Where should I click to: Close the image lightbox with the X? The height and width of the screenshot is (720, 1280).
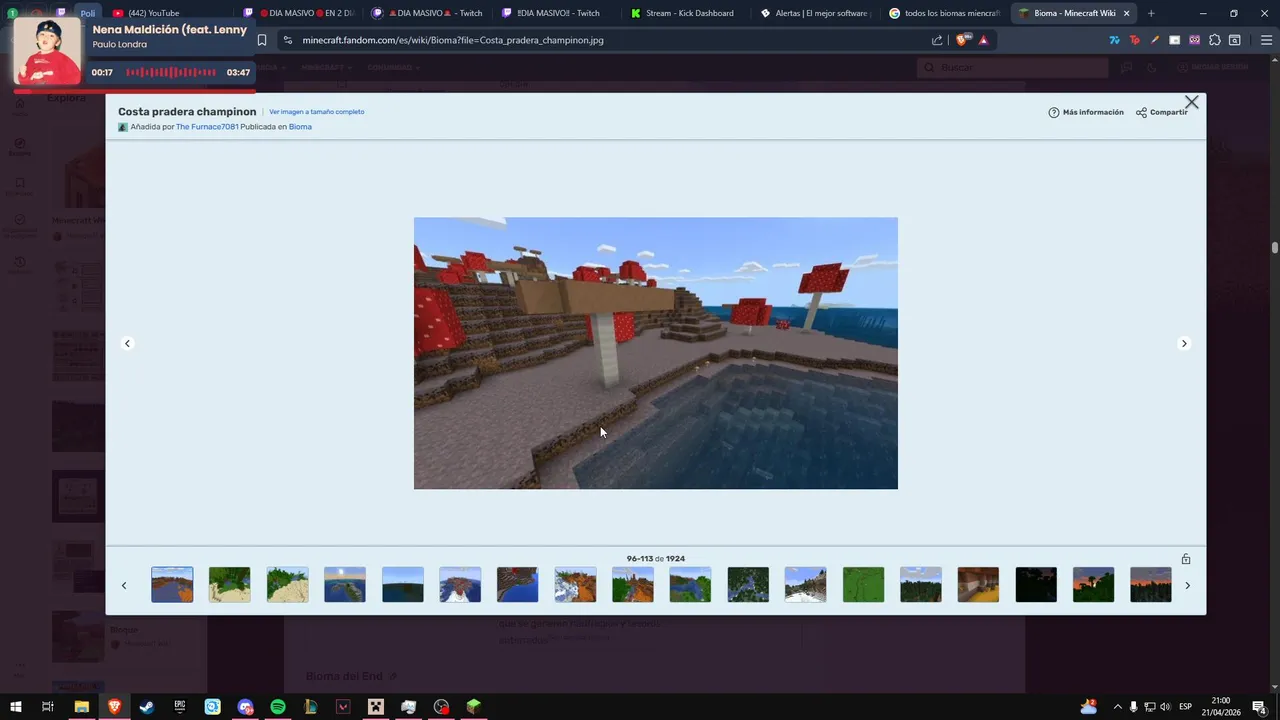click(1191, 102)
